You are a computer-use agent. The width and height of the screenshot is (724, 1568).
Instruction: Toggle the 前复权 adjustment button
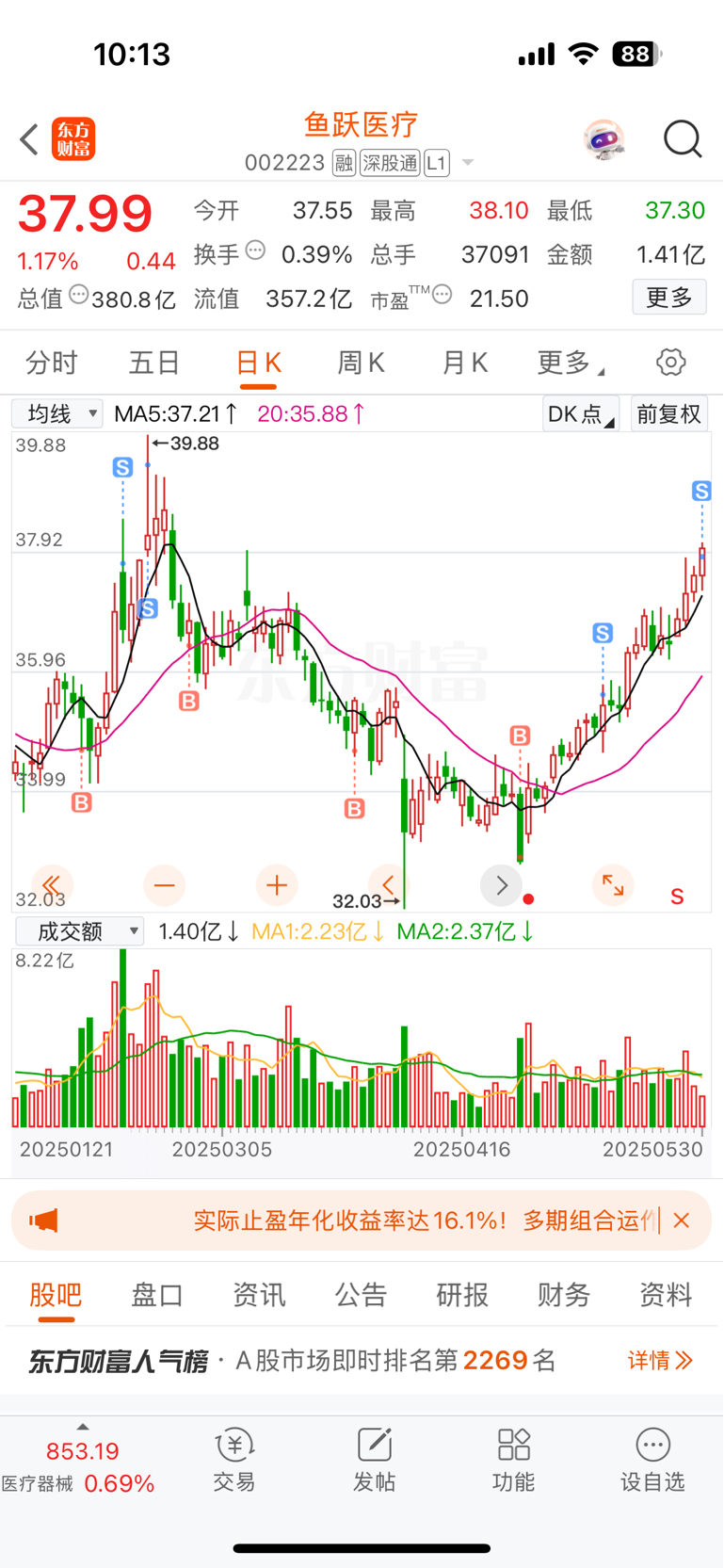coord(669,414)
